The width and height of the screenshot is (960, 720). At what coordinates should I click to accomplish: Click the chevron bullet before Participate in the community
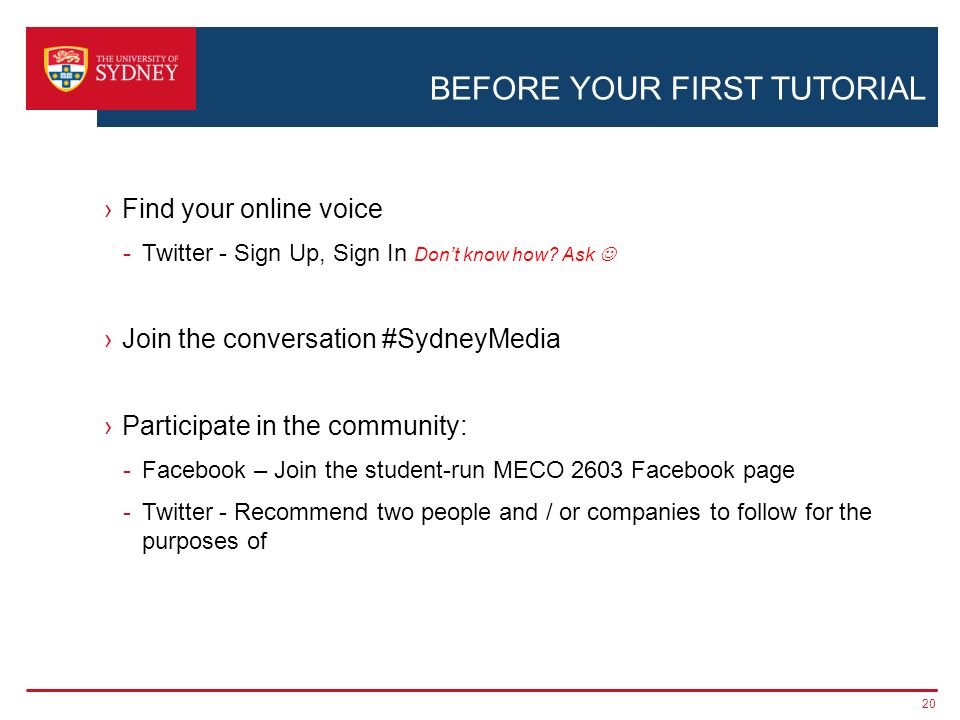(x=108, y=427)
